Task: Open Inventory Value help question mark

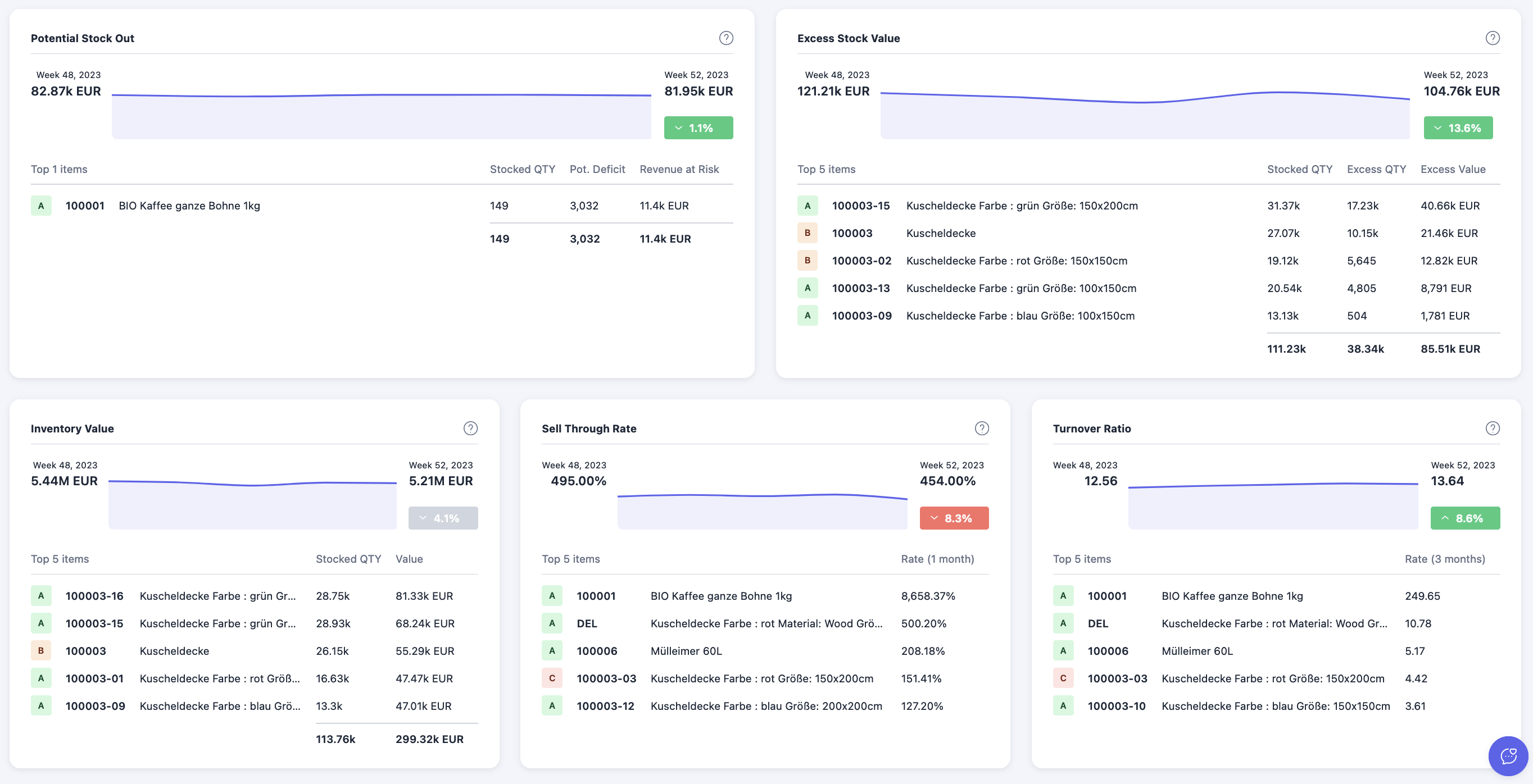Action: click(470, 429)
